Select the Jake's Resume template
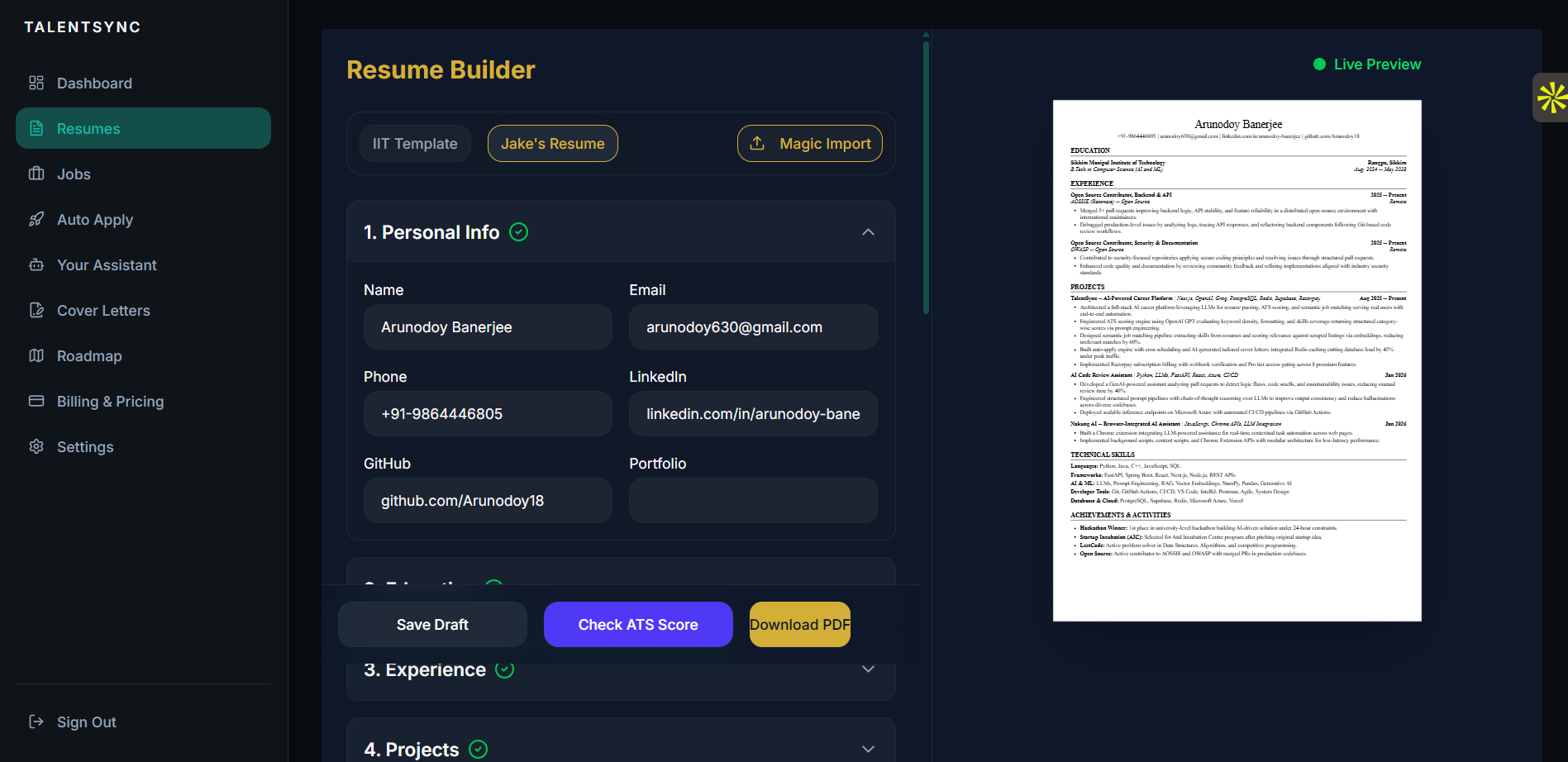Screen dimensions: 1568x762 (553, 143)
